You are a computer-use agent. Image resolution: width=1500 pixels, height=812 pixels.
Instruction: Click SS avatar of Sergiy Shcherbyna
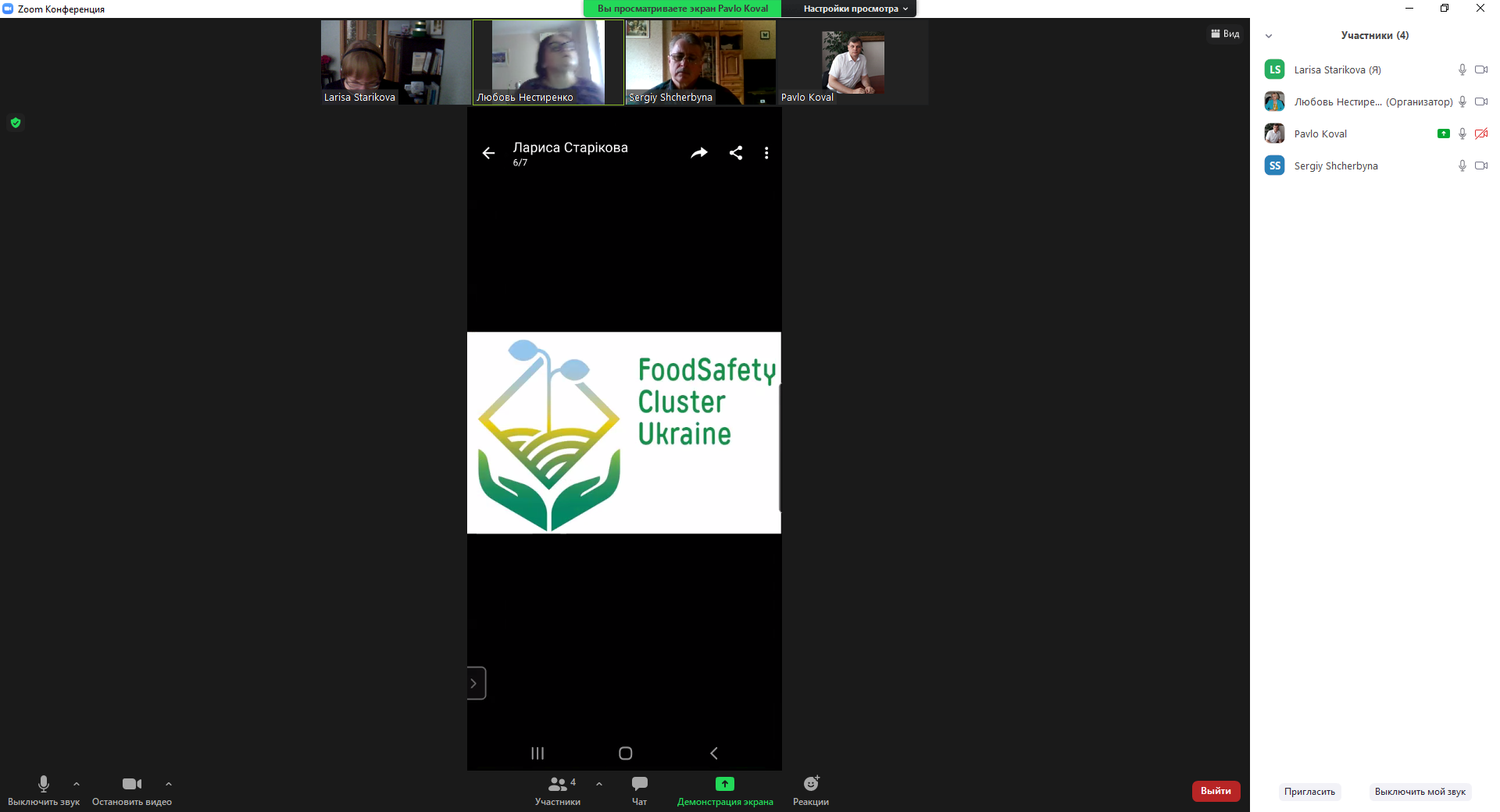click(1275, 166)
